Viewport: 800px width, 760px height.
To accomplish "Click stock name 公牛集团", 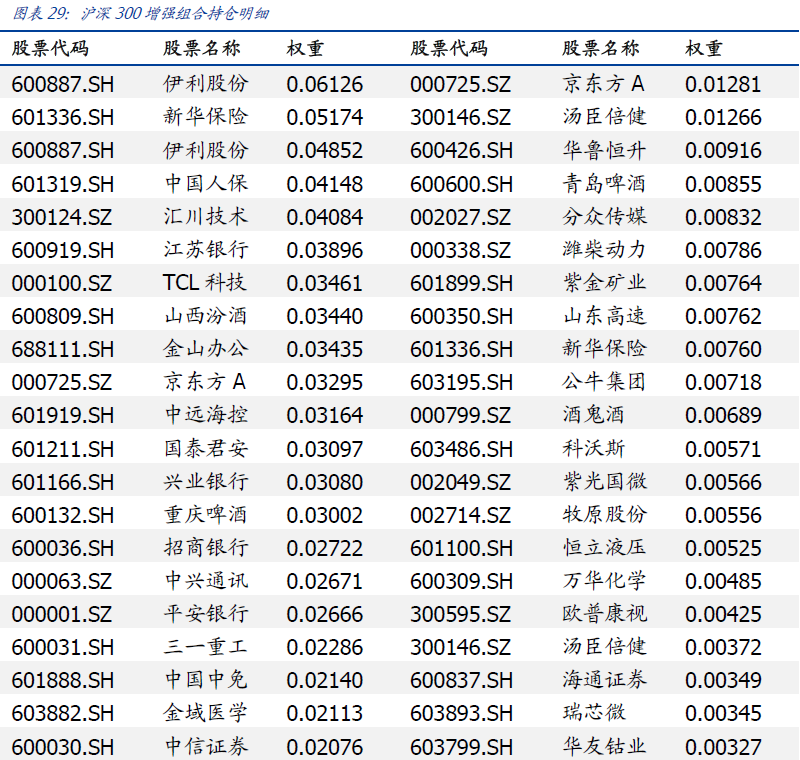I will 605,382.
